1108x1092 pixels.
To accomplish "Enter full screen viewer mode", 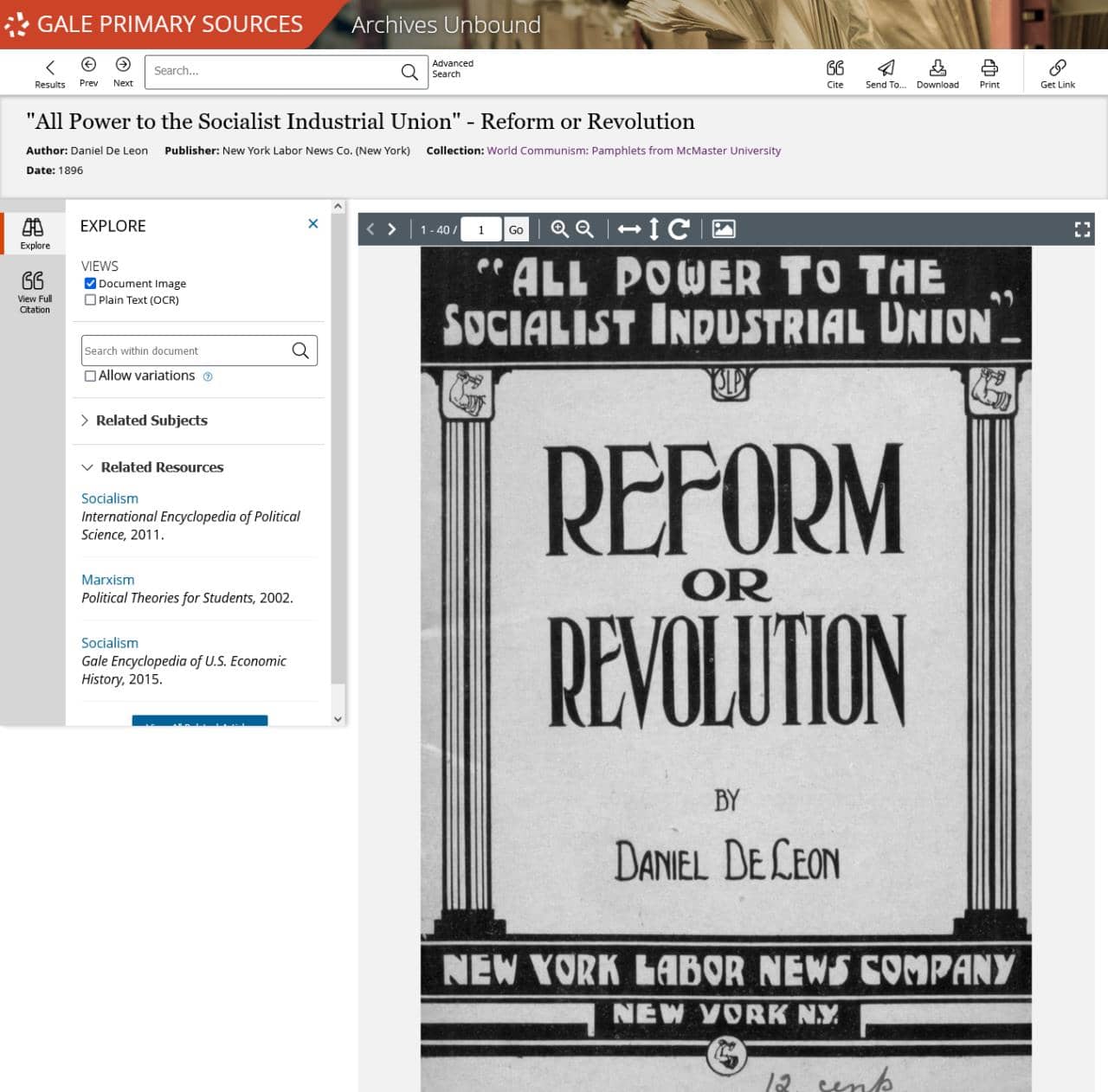I will 1082,229.
